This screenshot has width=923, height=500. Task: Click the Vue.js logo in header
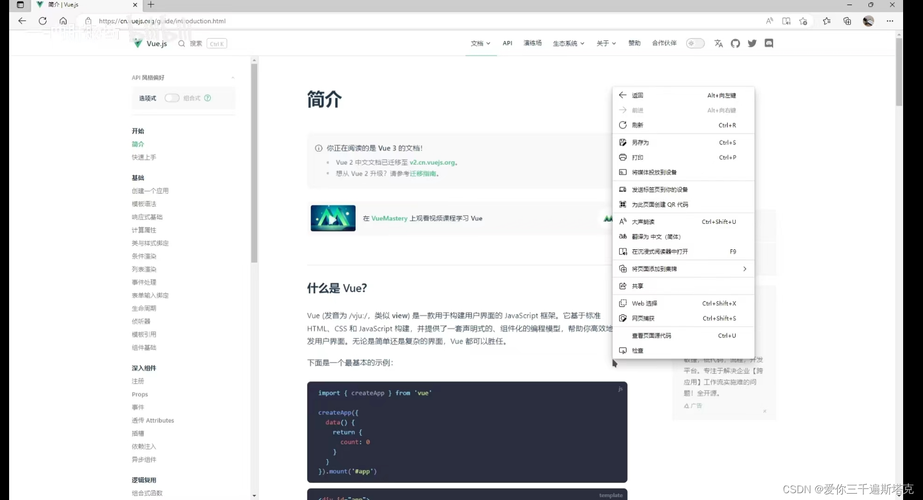(x=150, y=44)
